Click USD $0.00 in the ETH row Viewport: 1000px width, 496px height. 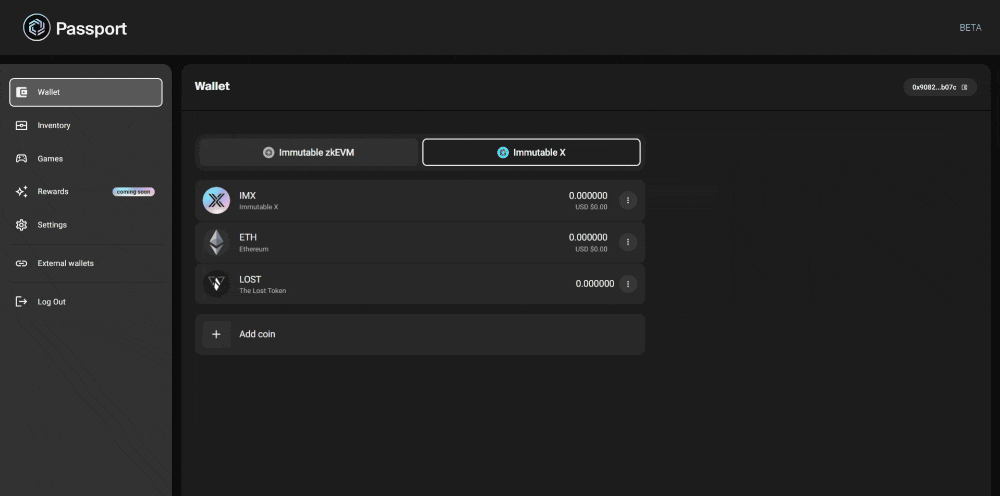click(x=591, y=249)
